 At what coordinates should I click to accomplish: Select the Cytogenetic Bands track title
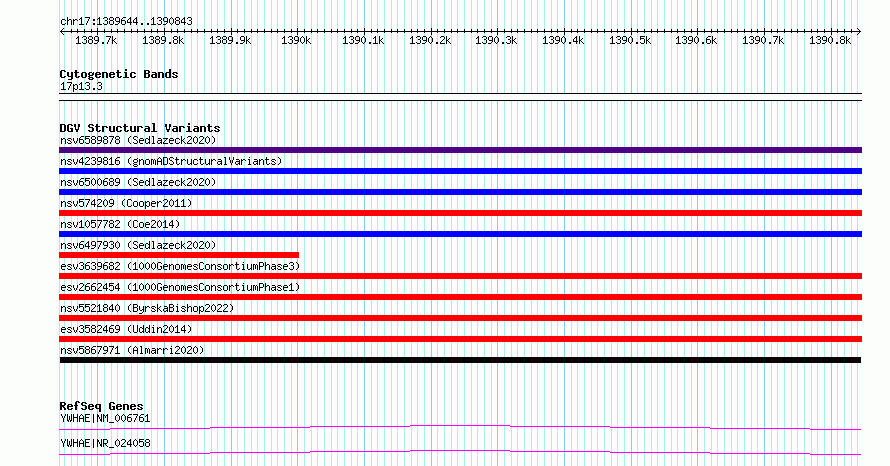pyautogui.click(x=119, y=74)
